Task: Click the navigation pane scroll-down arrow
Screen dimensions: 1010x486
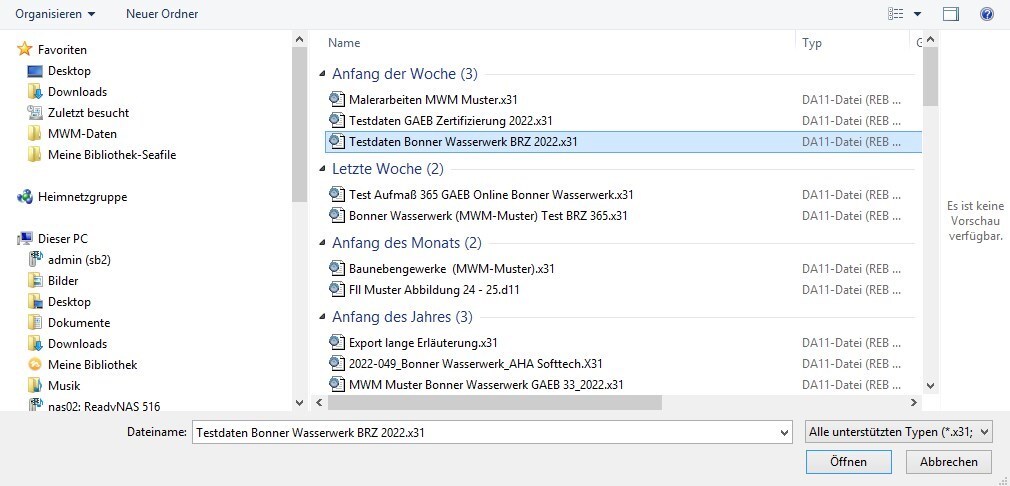Action: point(299,402)
